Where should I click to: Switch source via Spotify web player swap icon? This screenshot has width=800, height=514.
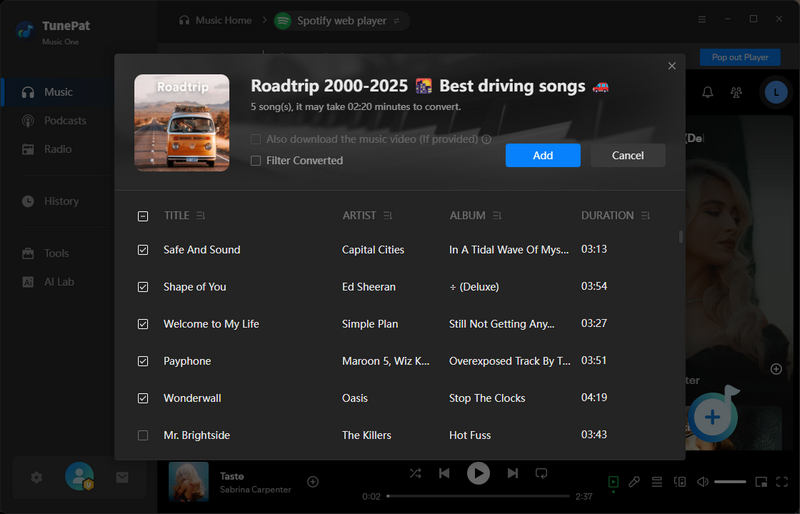(x=396, y=21)
